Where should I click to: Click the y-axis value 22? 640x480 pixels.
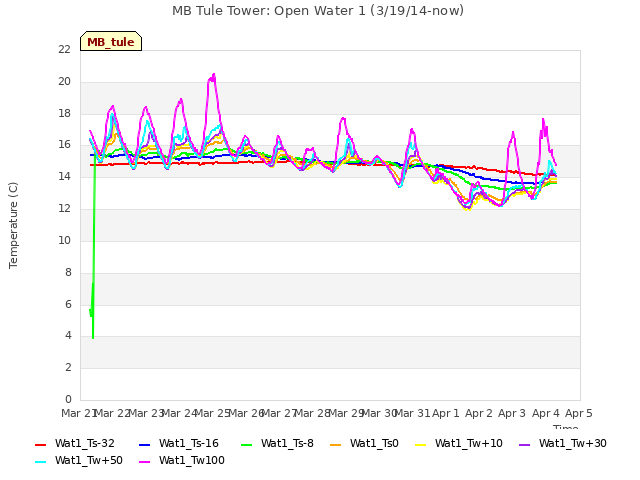pyautogui.click(x=64, y=50)
